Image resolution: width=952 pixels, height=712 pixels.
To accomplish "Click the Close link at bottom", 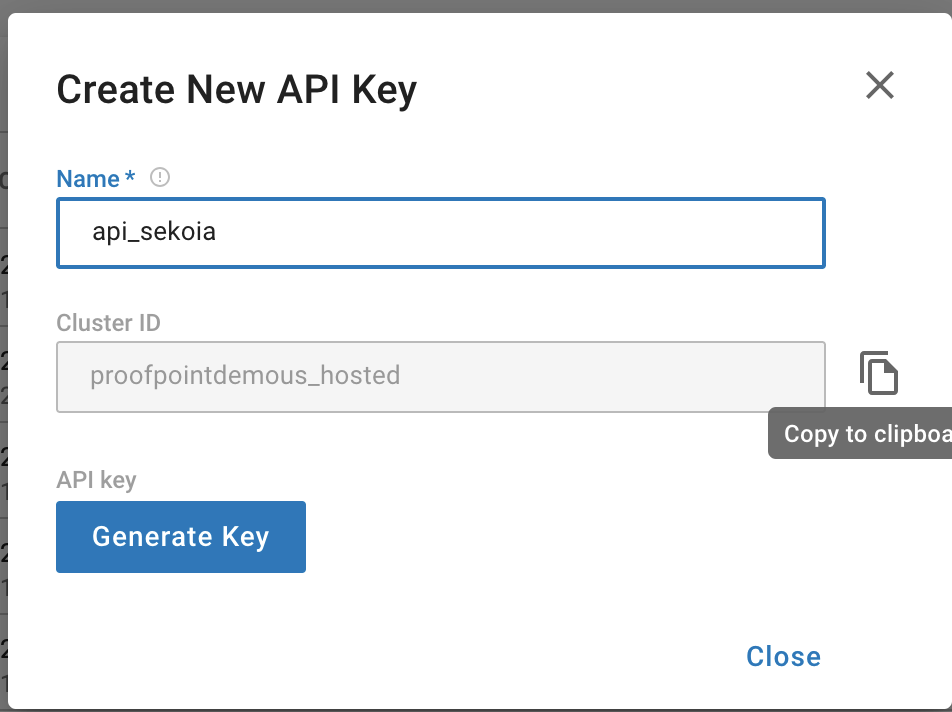I will coord(783,656).
